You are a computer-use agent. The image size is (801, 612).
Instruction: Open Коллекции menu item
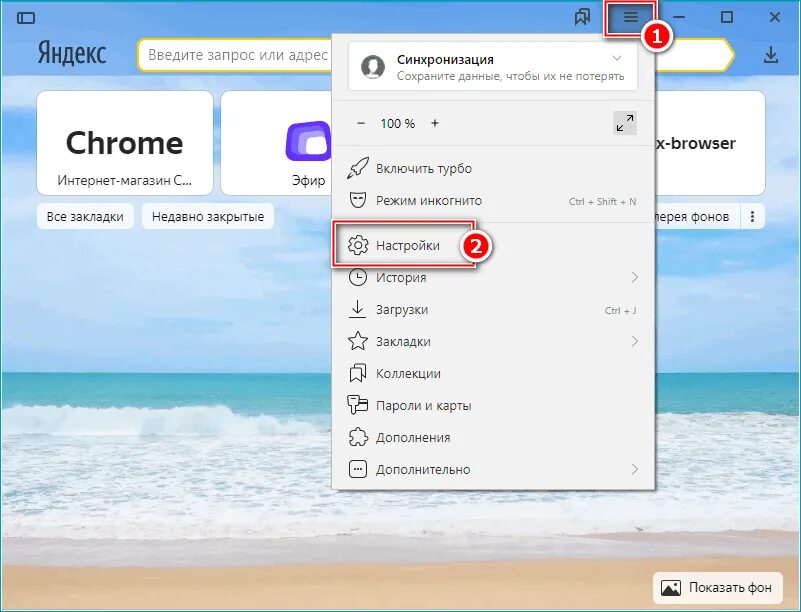point(493,373)
